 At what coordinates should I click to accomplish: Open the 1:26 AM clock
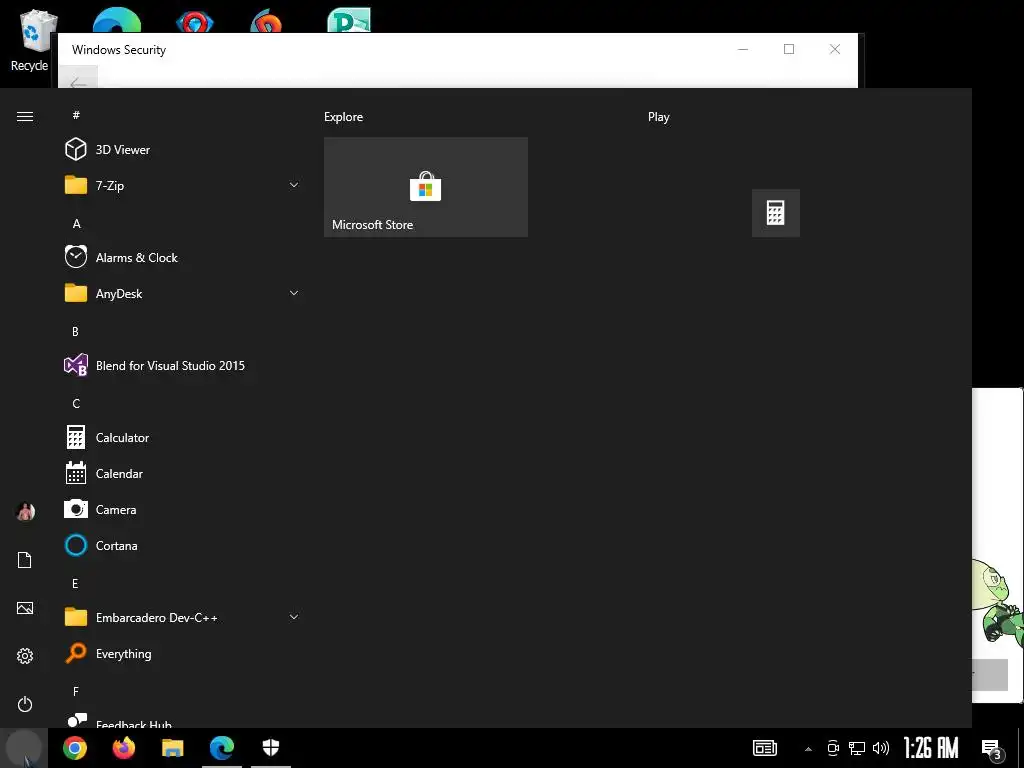[931, 748]
